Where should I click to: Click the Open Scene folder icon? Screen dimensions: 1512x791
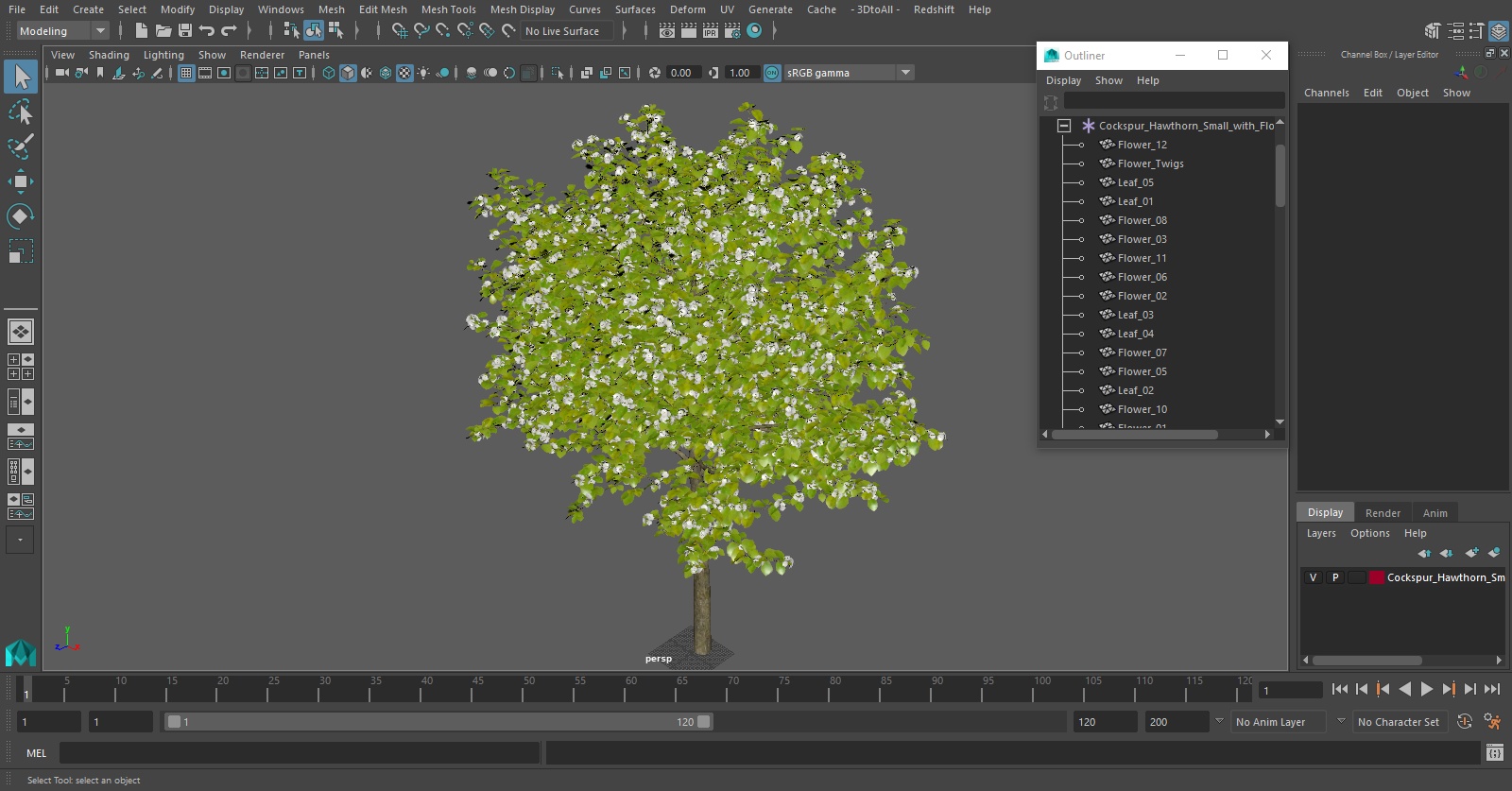163,30
